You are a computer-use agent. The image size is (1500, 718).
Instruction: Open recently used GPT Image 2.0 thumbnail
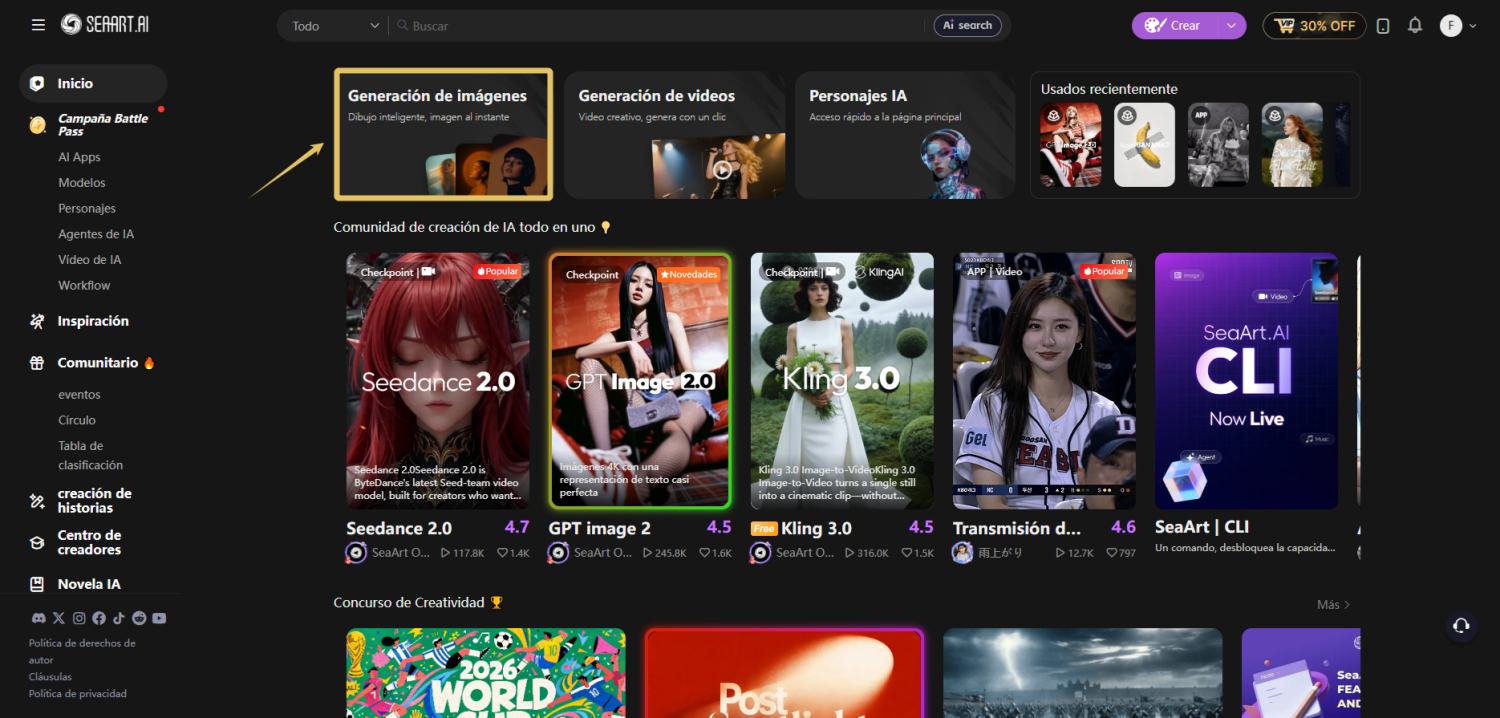click(x=1070, y=145)
